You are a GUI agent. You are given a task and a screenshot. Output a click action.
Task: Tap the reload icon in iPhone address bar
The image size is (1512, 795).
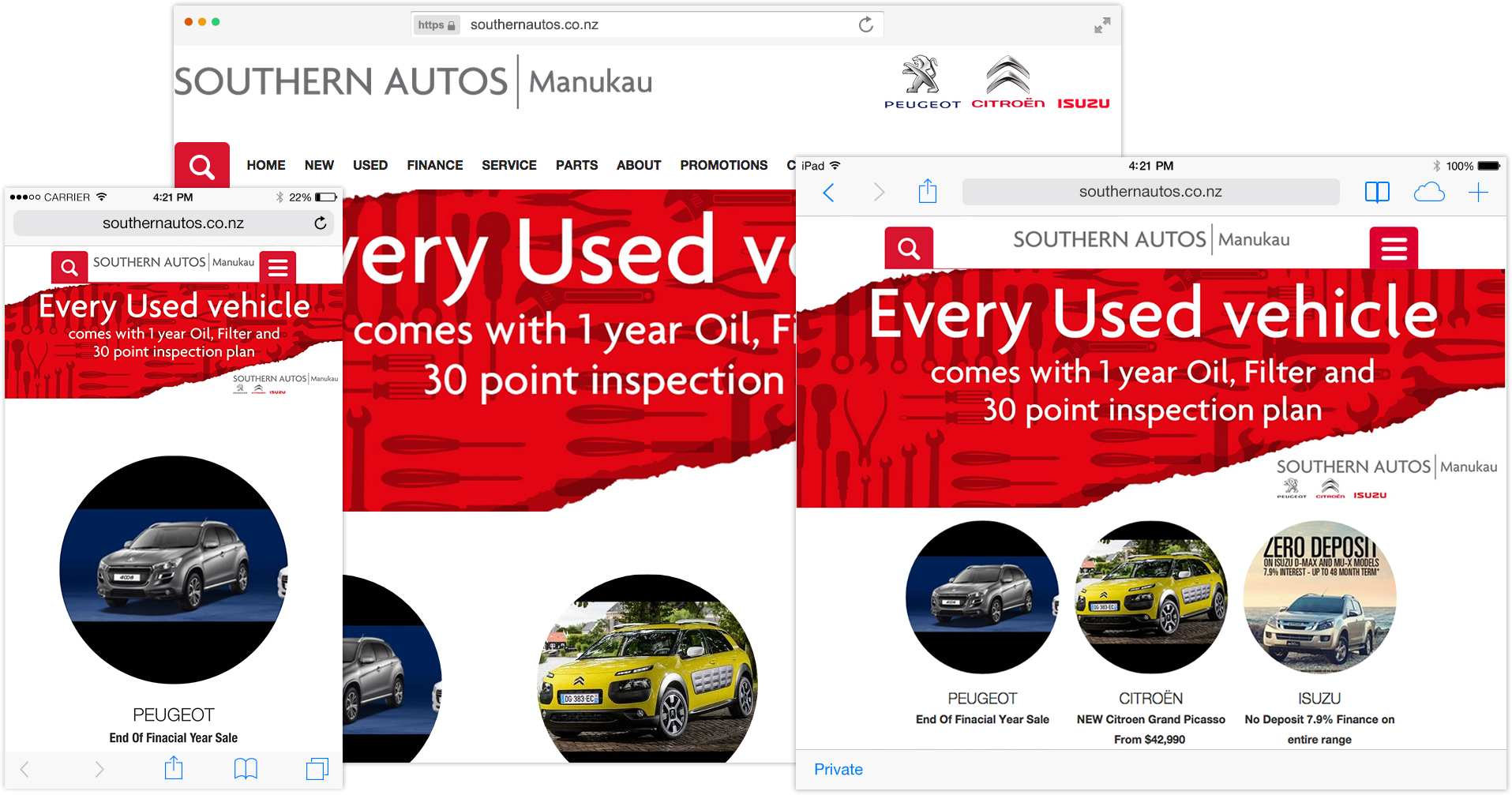pos(321,223)
